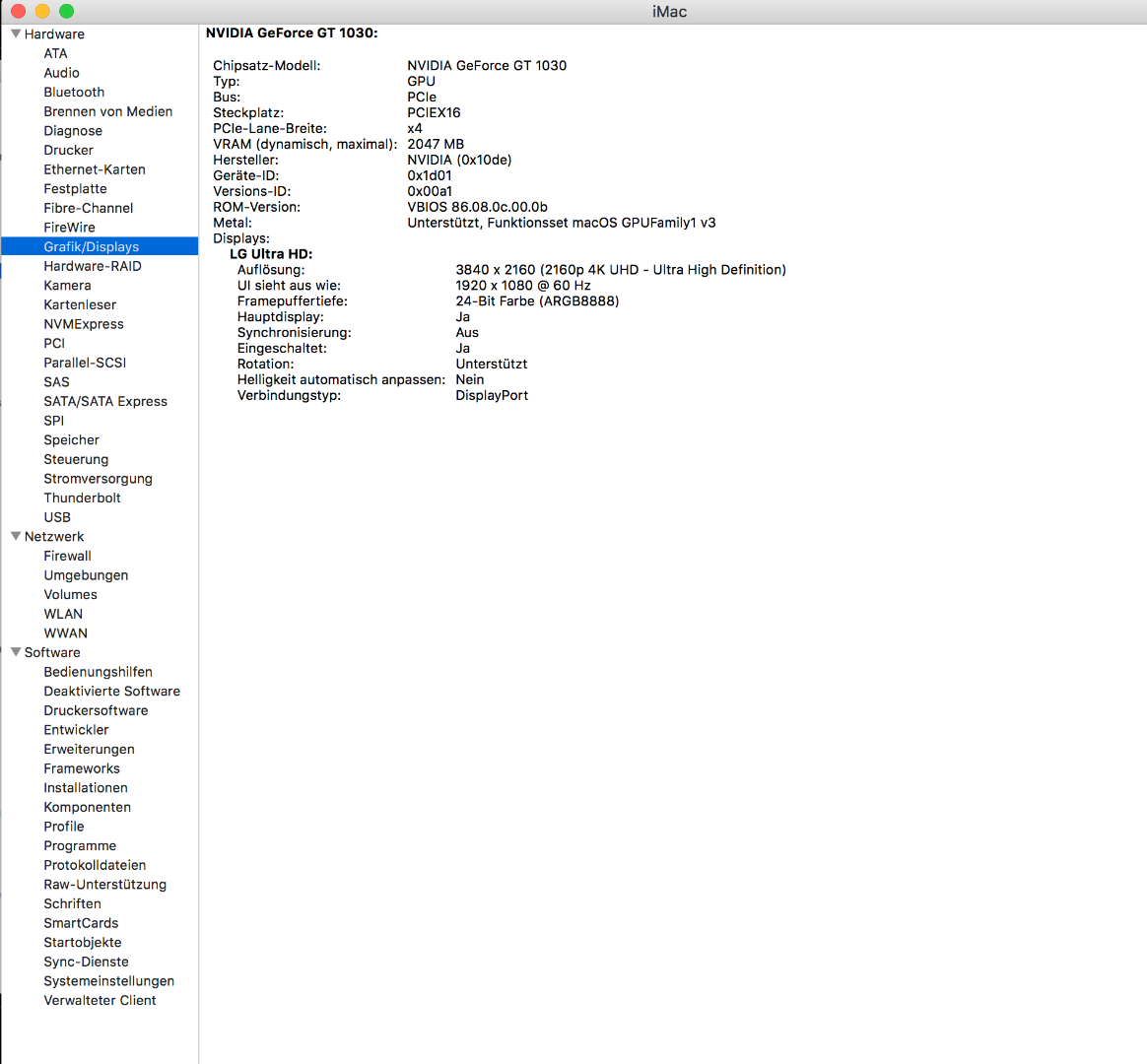
Task: Open Systemeinstellungen entry
Action: (x=109, y=981)
